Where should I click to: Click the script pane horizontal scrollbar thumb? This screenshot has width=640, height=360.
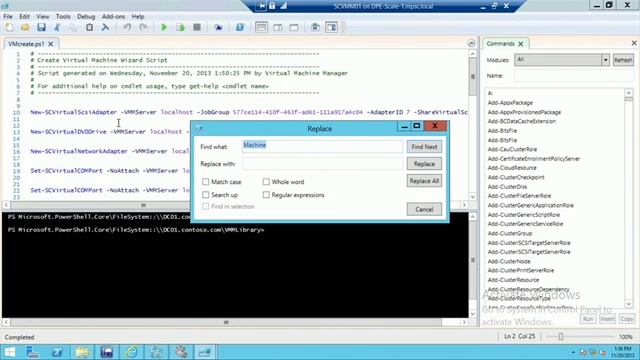(x=143, y=205)
